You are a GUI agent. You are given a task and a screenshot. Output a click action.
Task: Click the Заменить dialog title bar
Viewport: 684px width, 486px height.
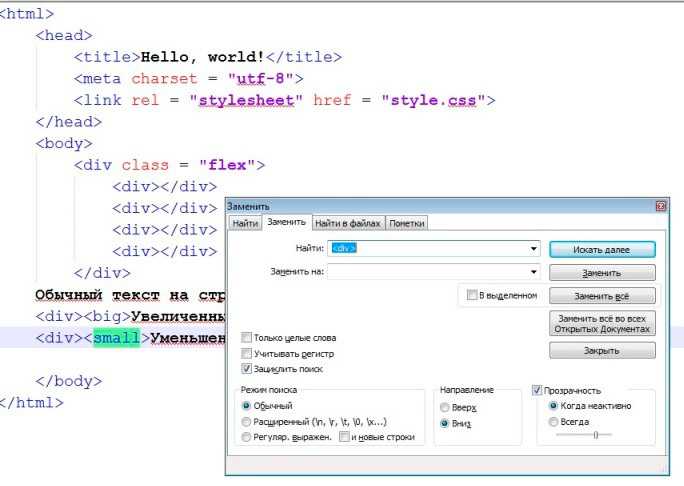click(441, 206)
